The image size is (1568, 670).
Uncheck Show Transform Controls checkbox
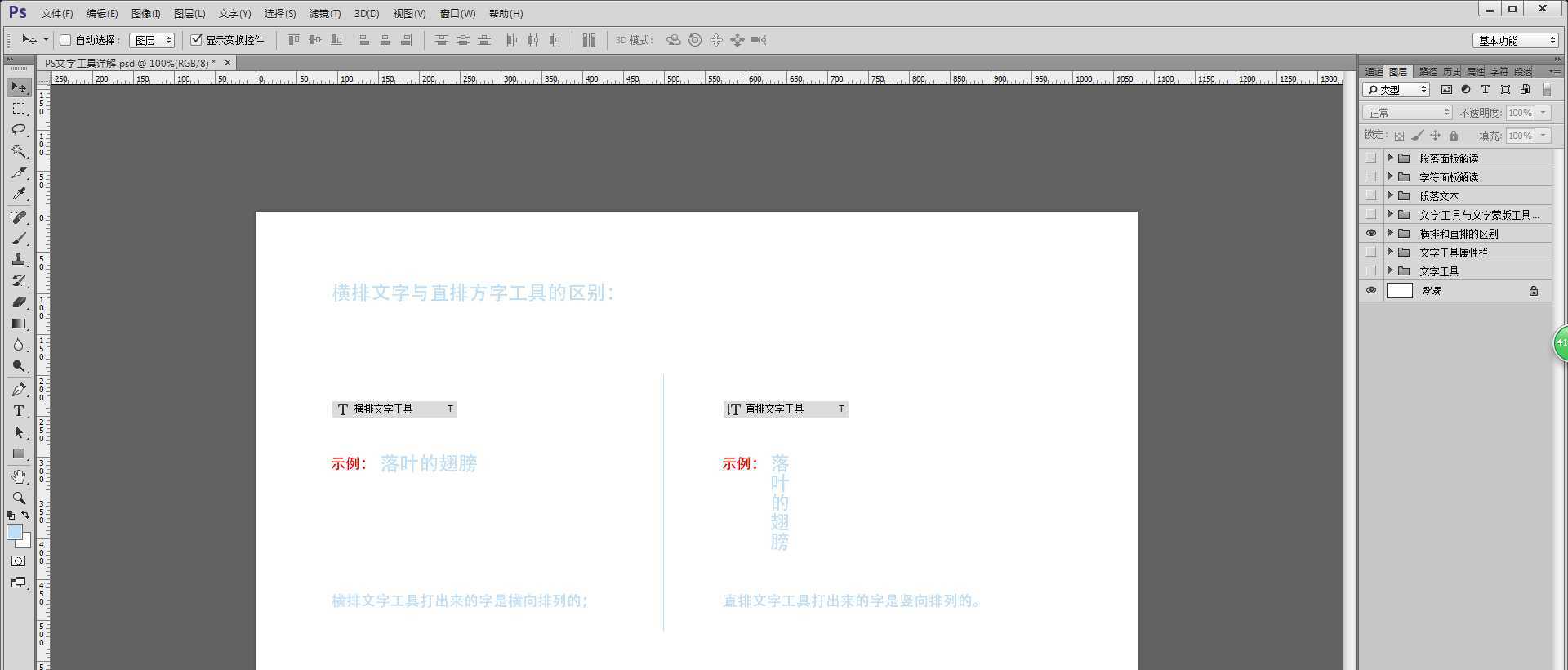(196, 40)
